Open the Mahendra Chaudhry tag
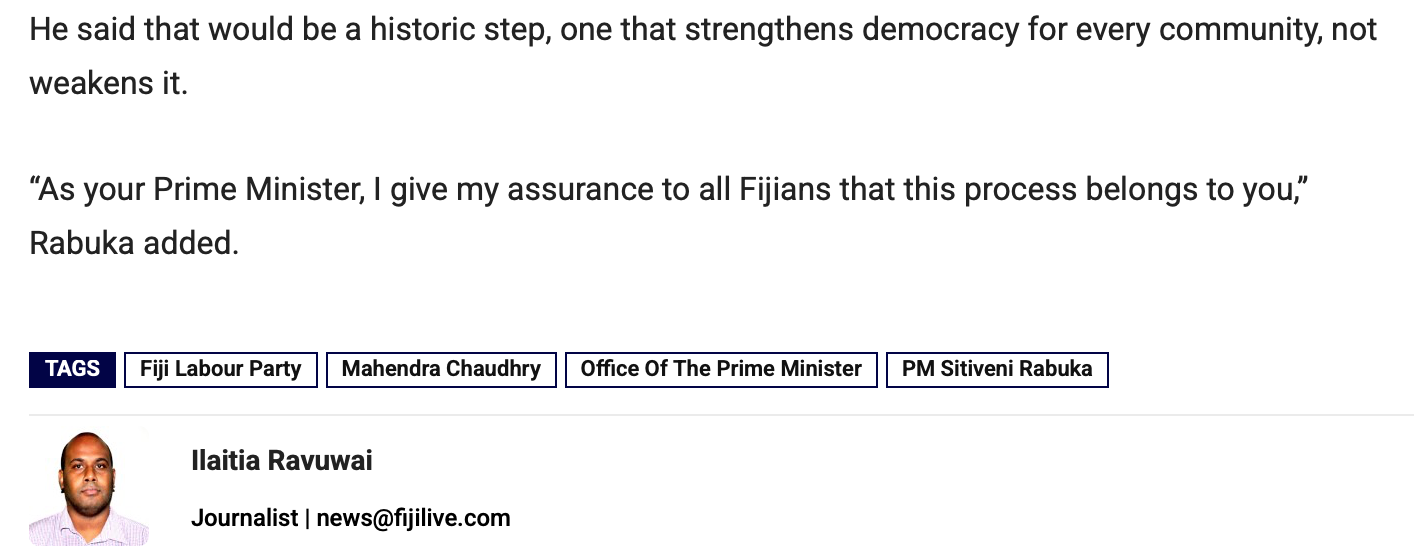1414x554 pixels. tap(441, 369)
